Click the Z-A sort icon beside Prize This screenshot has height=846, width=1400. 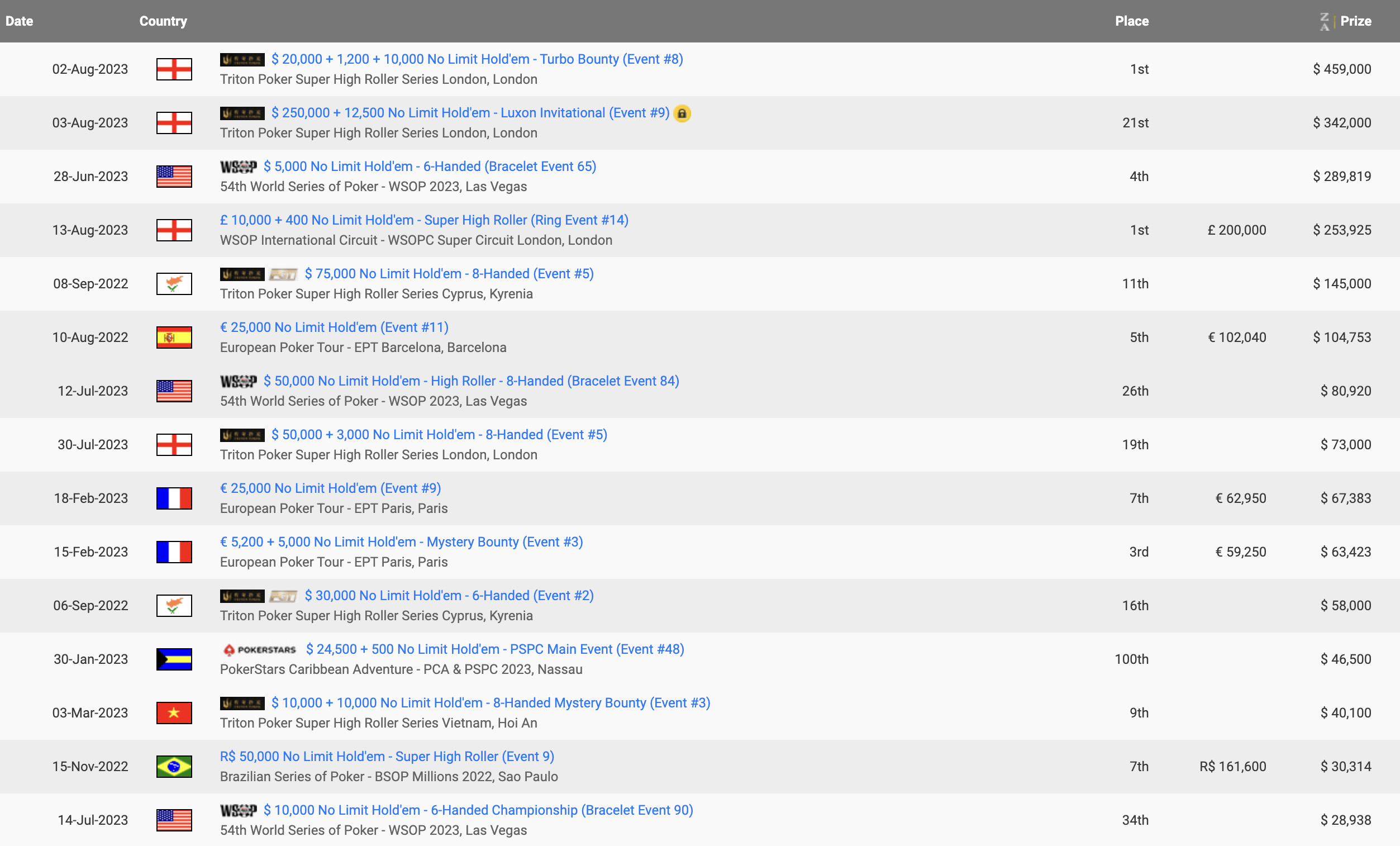(x=1325, y=22)
